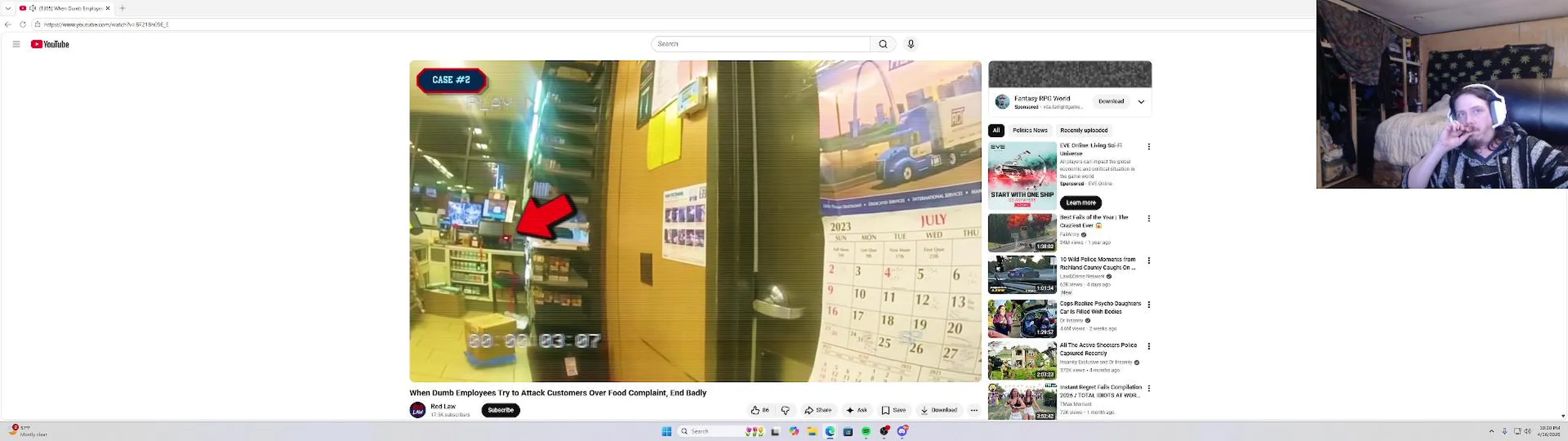This screenshot has width=1568, height=441.
Task: Open the weather widget in the taskbar
Action: pos(28,431)
